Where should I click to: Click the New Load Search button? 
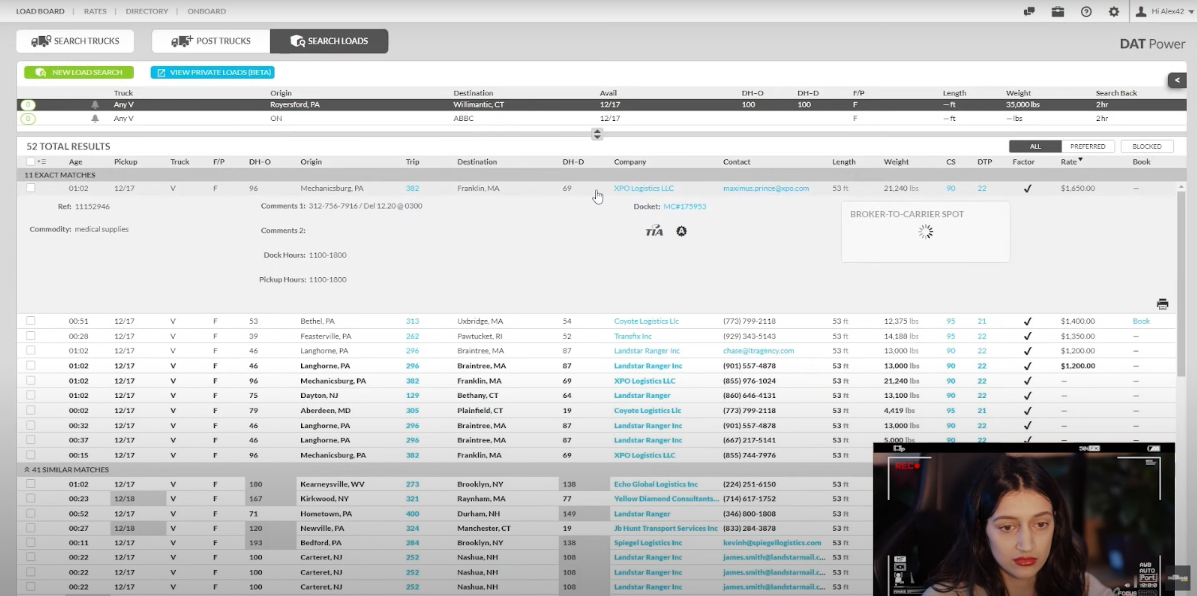click(x=79, y=73)
